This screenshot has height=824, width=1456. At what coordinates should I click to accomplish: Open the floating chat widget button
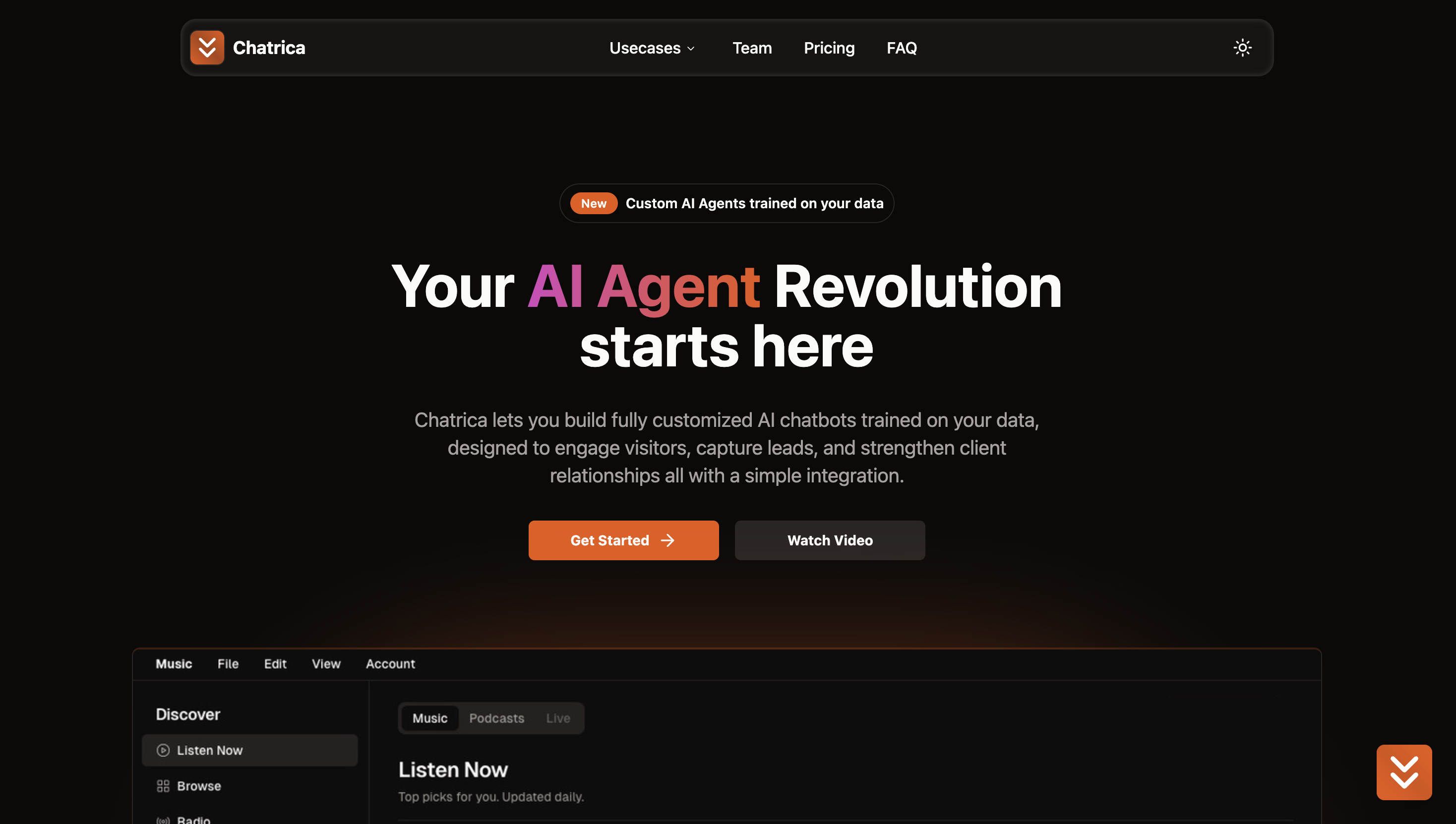point(1404,772)
